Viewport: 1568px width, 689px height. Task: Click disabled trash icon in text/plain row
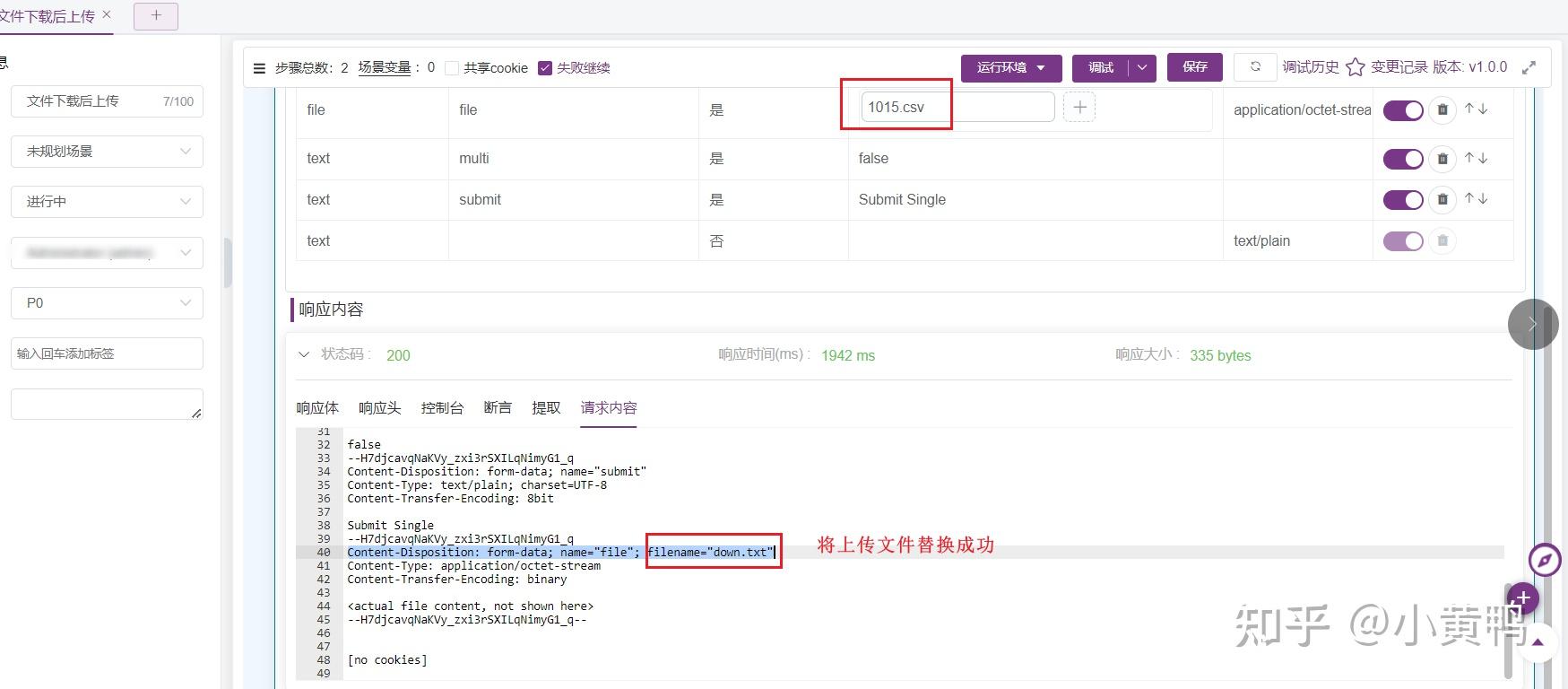[1442, 240]
